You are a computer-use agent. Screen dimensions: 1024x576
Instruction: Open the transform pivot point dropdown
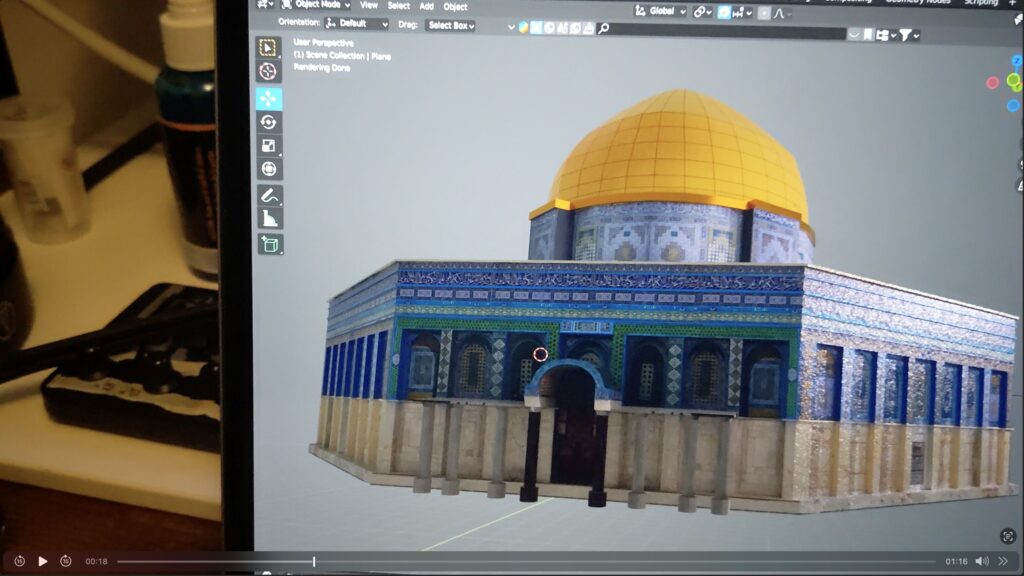click(702, 12)
